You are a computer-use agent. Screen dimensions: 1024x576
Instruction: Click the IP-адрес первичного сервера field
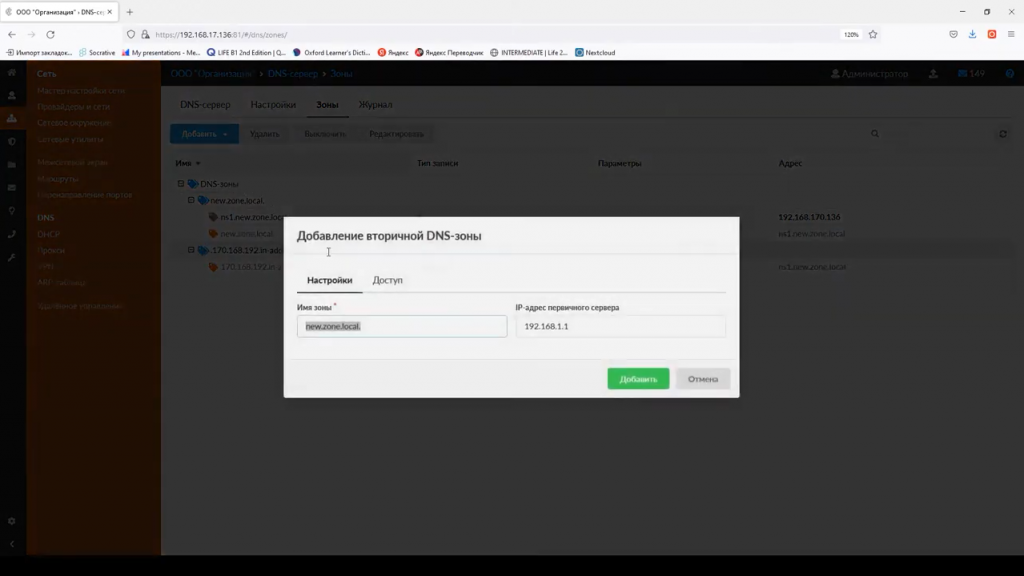point(620,327)
